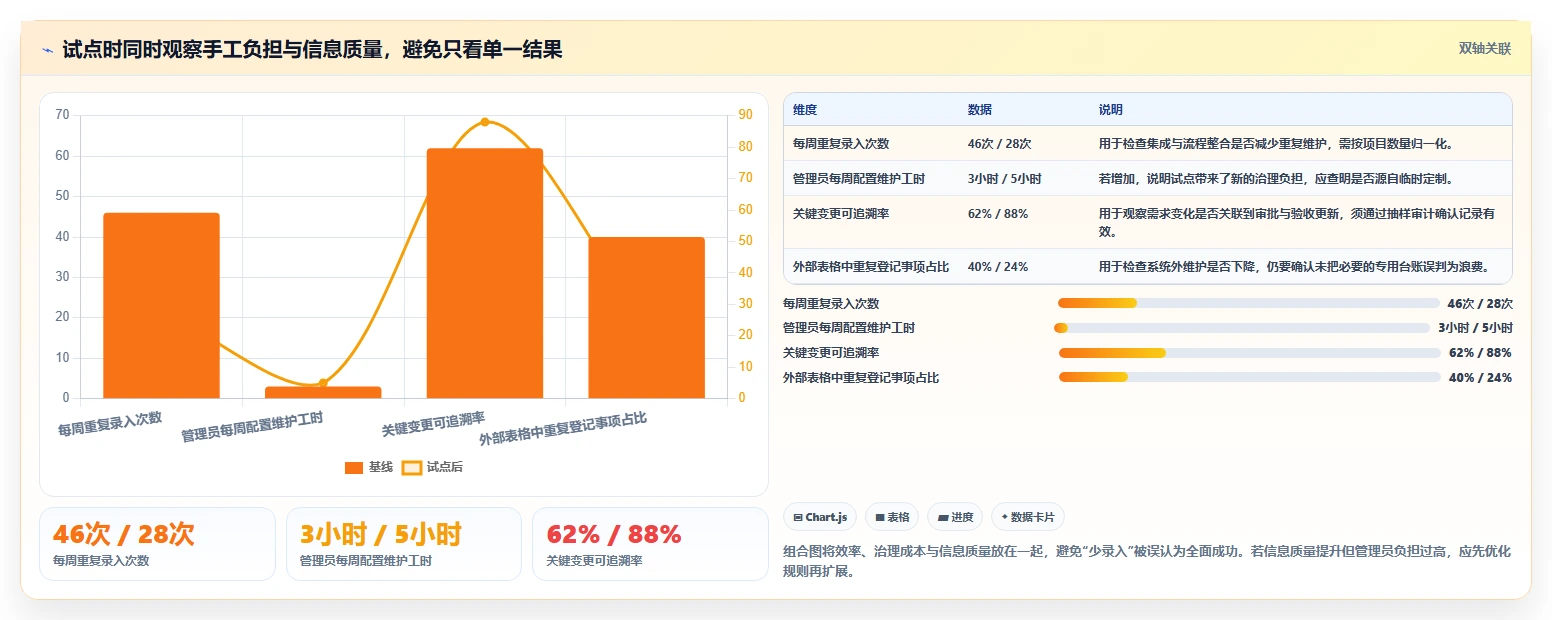Click the 管理员每周配置维护工时 baseline bar
The height and width of the screenshot is (620, 1552).
(323, 392)
